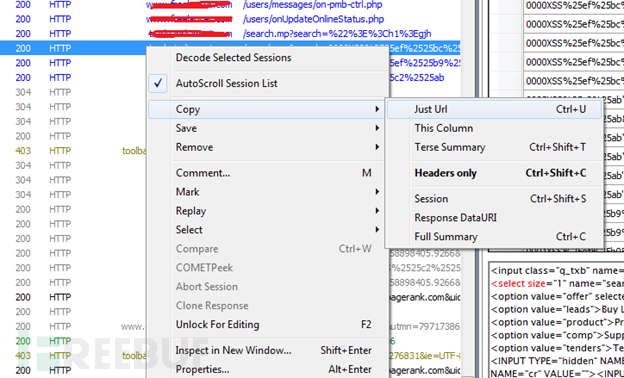The image size is (624, 378).
Task: Toggle the AutoScroll Session List checkmark
Action: tap(158, 84)
